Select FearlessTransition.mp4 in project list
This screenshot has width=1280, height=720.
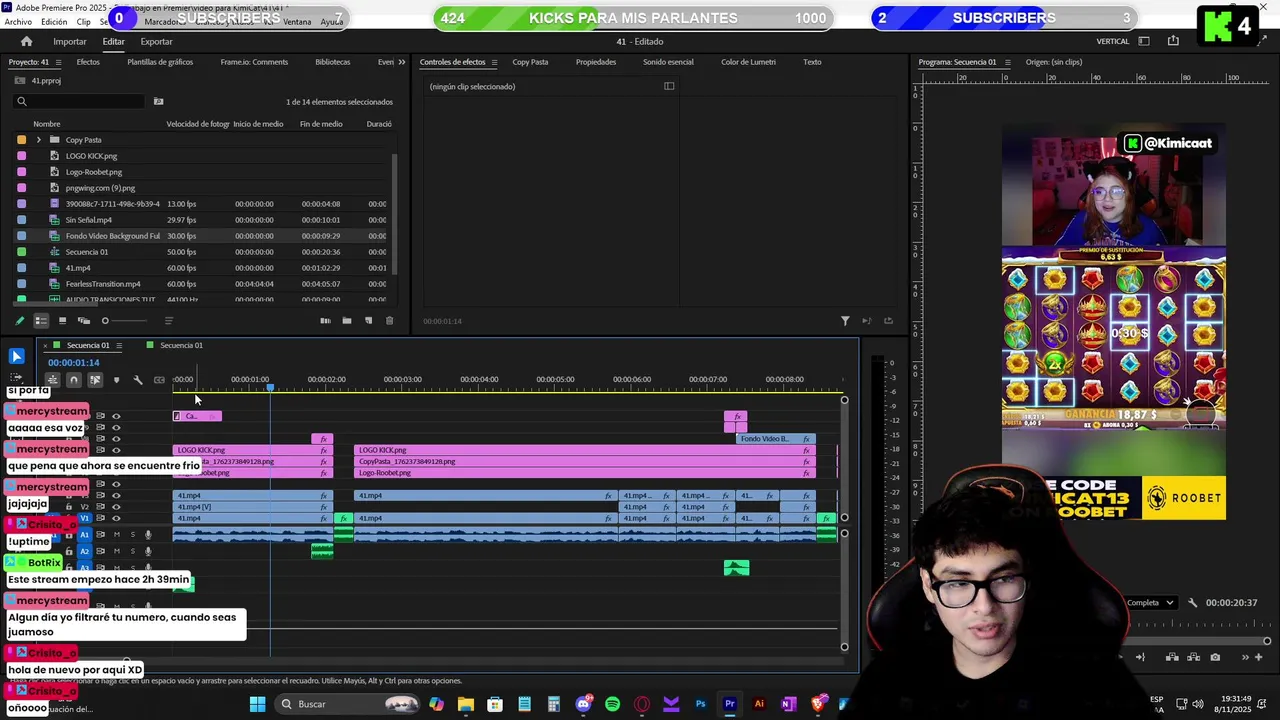click(x=103, y=284)
